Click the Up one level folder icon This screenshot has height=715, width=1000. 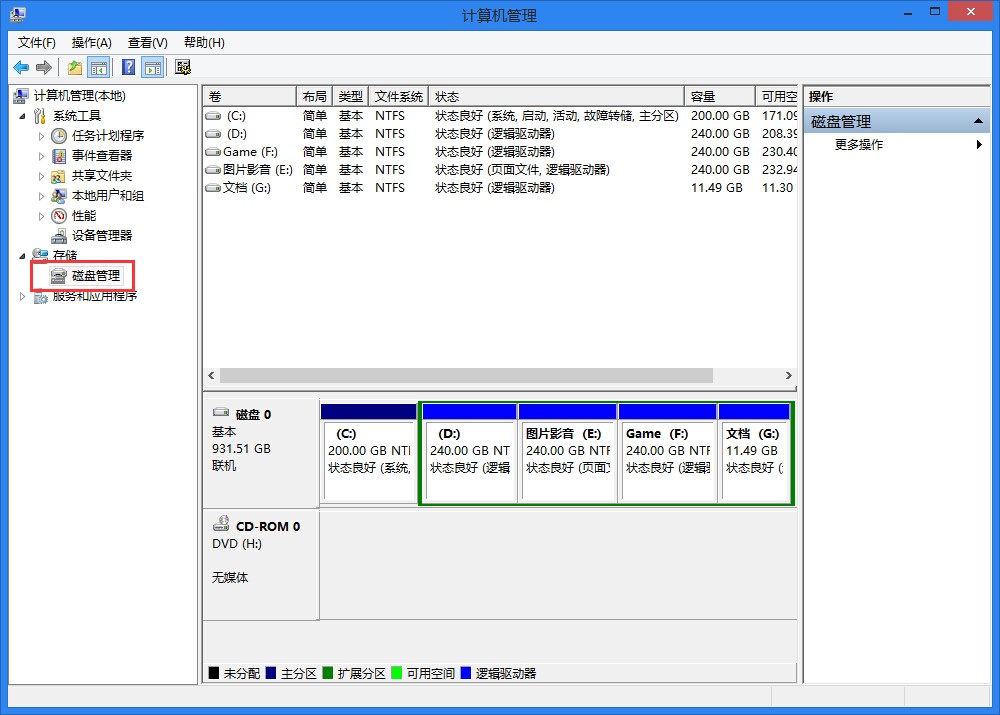(75, 68)
